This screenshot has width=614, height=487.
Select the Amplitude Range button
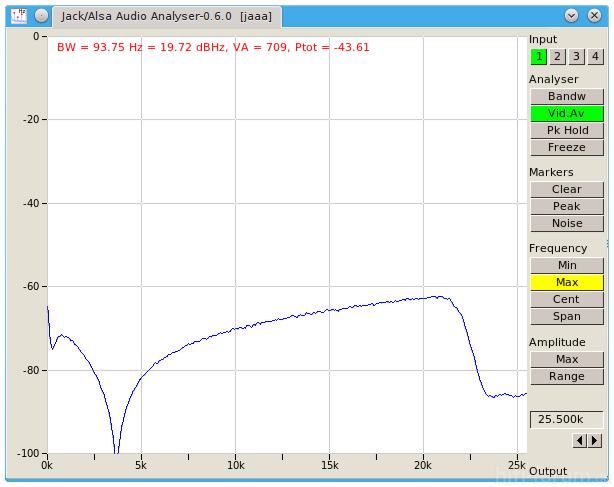pos(567,377)
